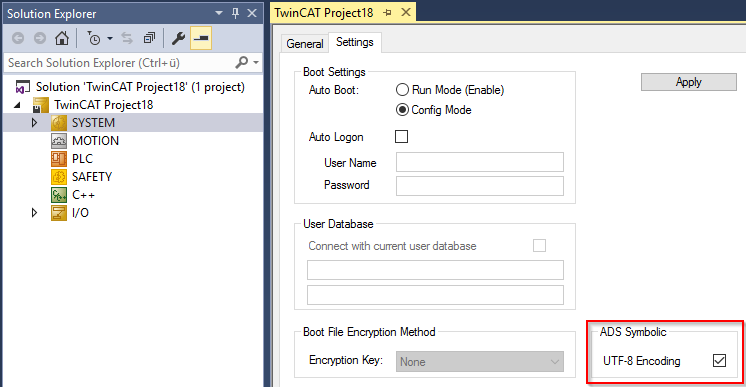The height and width of the screenshot is (387, 746).
Task: Open the Pending Changes Filter clock icon
Action: (x=94, y=38)
